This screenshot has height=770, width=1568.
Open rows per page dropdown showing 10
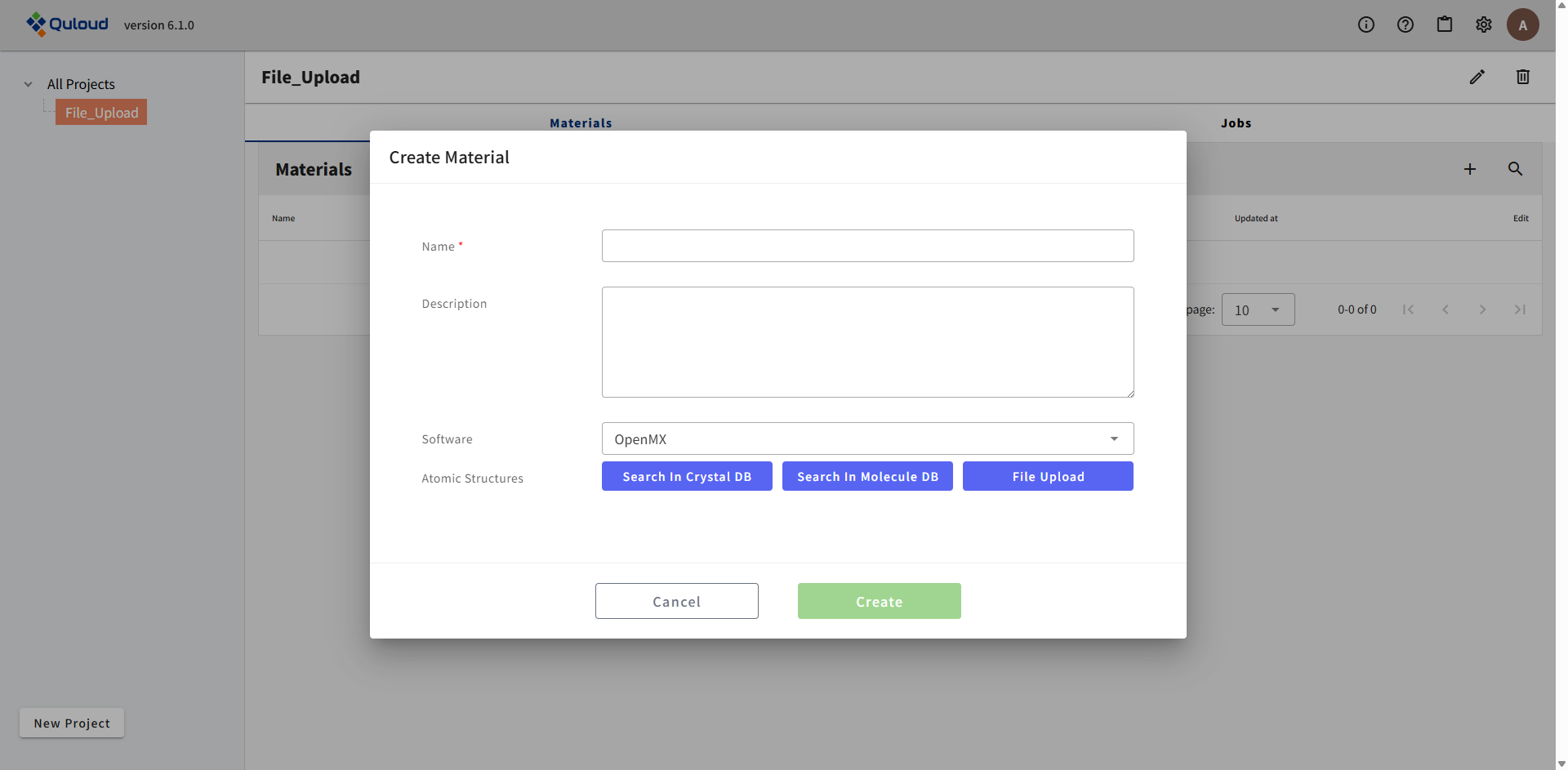(x=1257, y=309)
